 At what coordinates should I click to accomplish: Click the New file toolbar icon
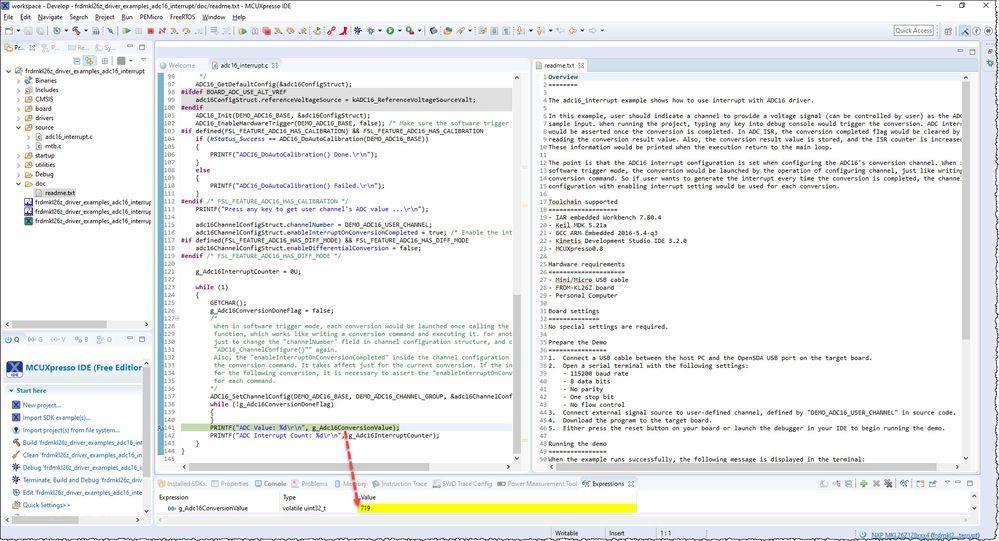click(x=9, y=31)
